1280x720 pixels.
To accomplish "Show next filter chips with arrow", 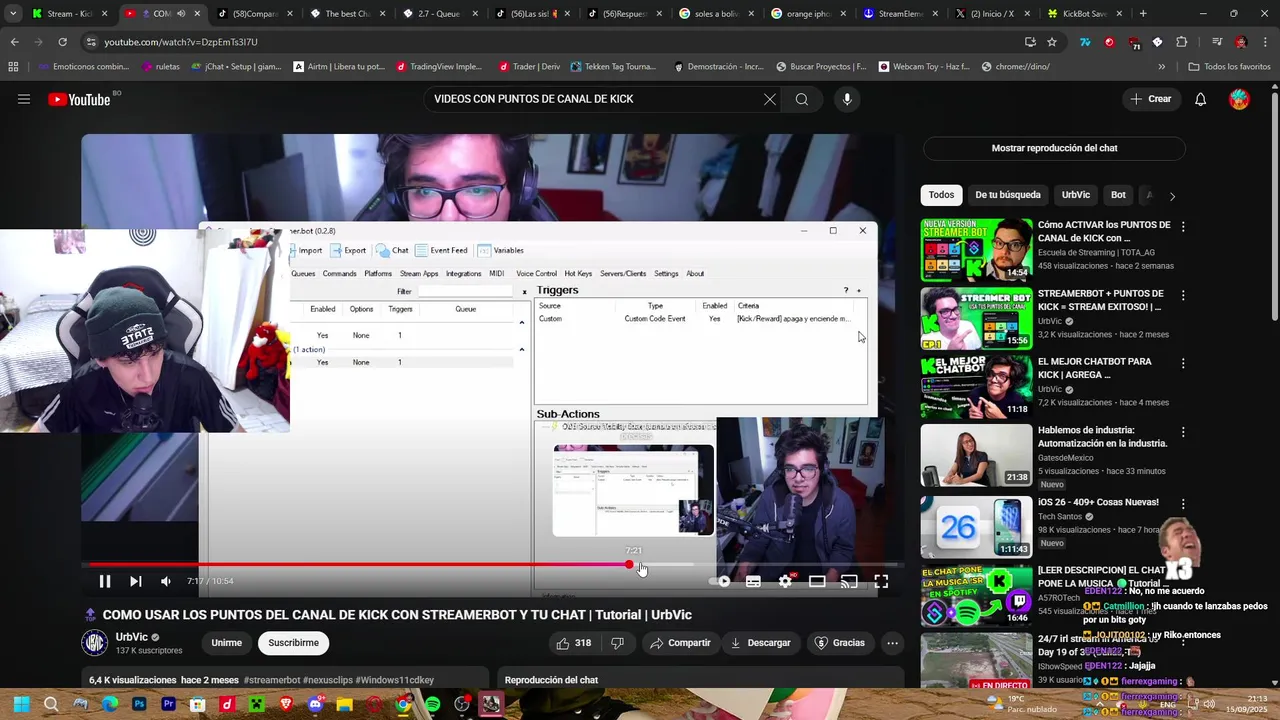I will [1172, 196].
